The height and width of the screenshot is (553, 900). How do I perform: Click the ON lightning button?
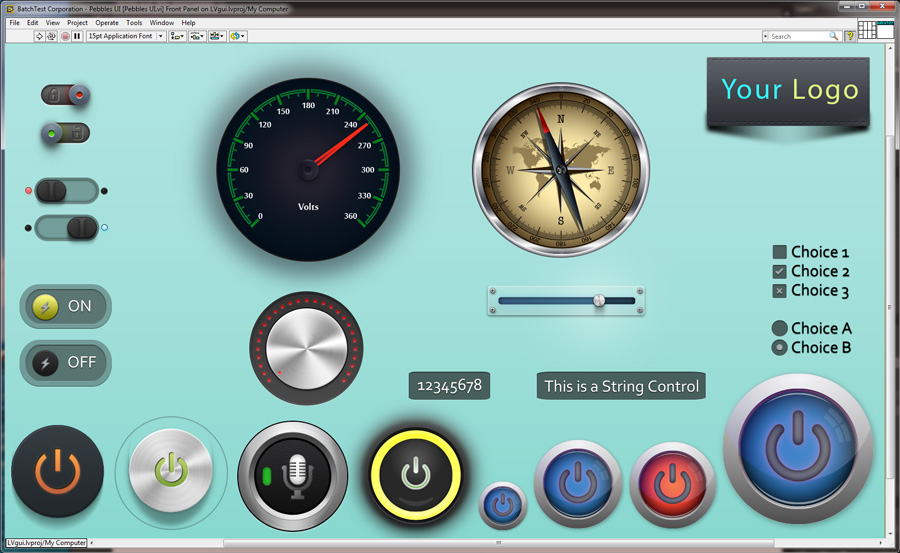[x=65, y=307]
